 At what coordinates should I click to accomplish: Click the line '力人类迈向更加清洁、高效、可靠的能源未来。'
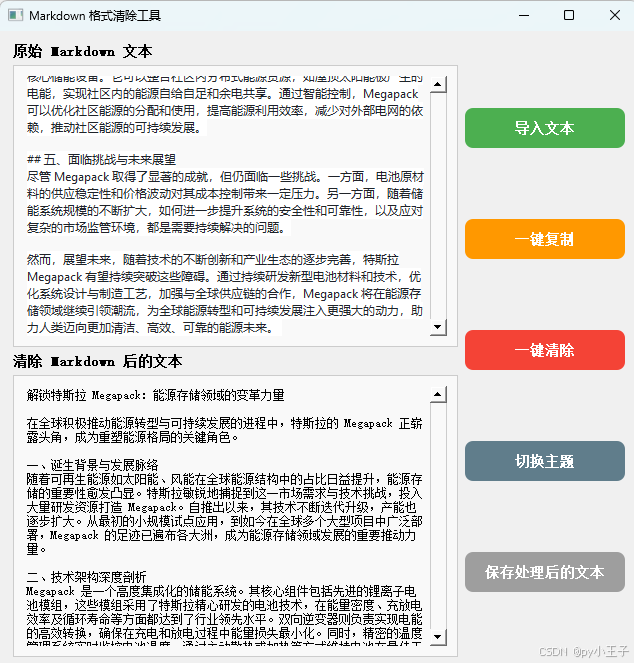coord(151,327)
